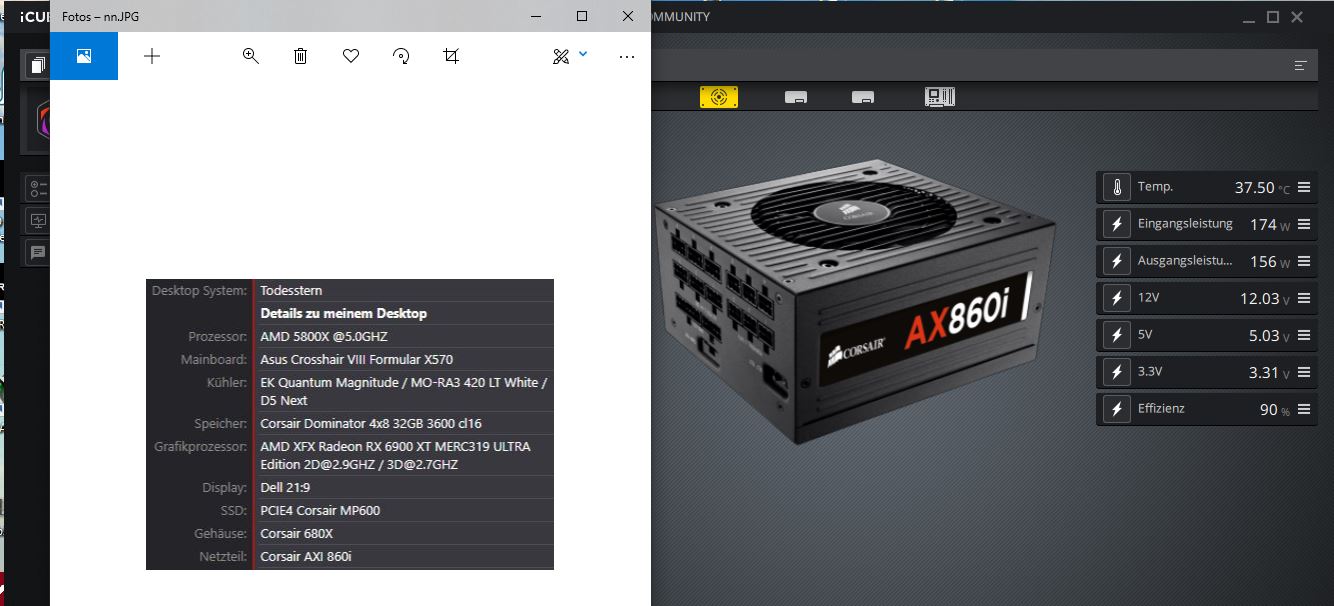This screenshot has height=606, width=1334.
Task: Click the AX860i power supply image
Action: [x=855, y=300]
